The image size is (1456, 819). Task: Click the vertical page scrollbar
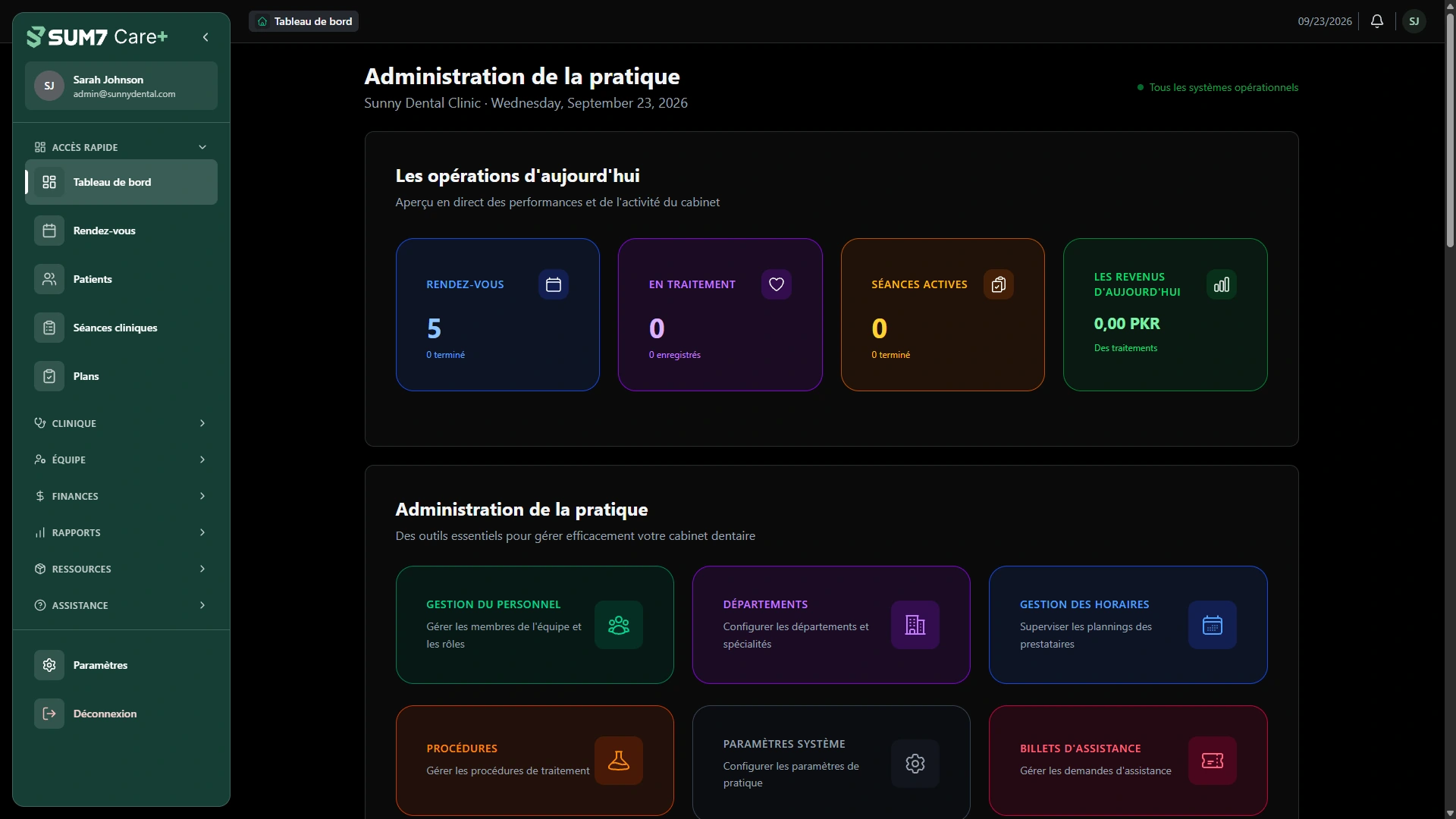point(1450,409)
